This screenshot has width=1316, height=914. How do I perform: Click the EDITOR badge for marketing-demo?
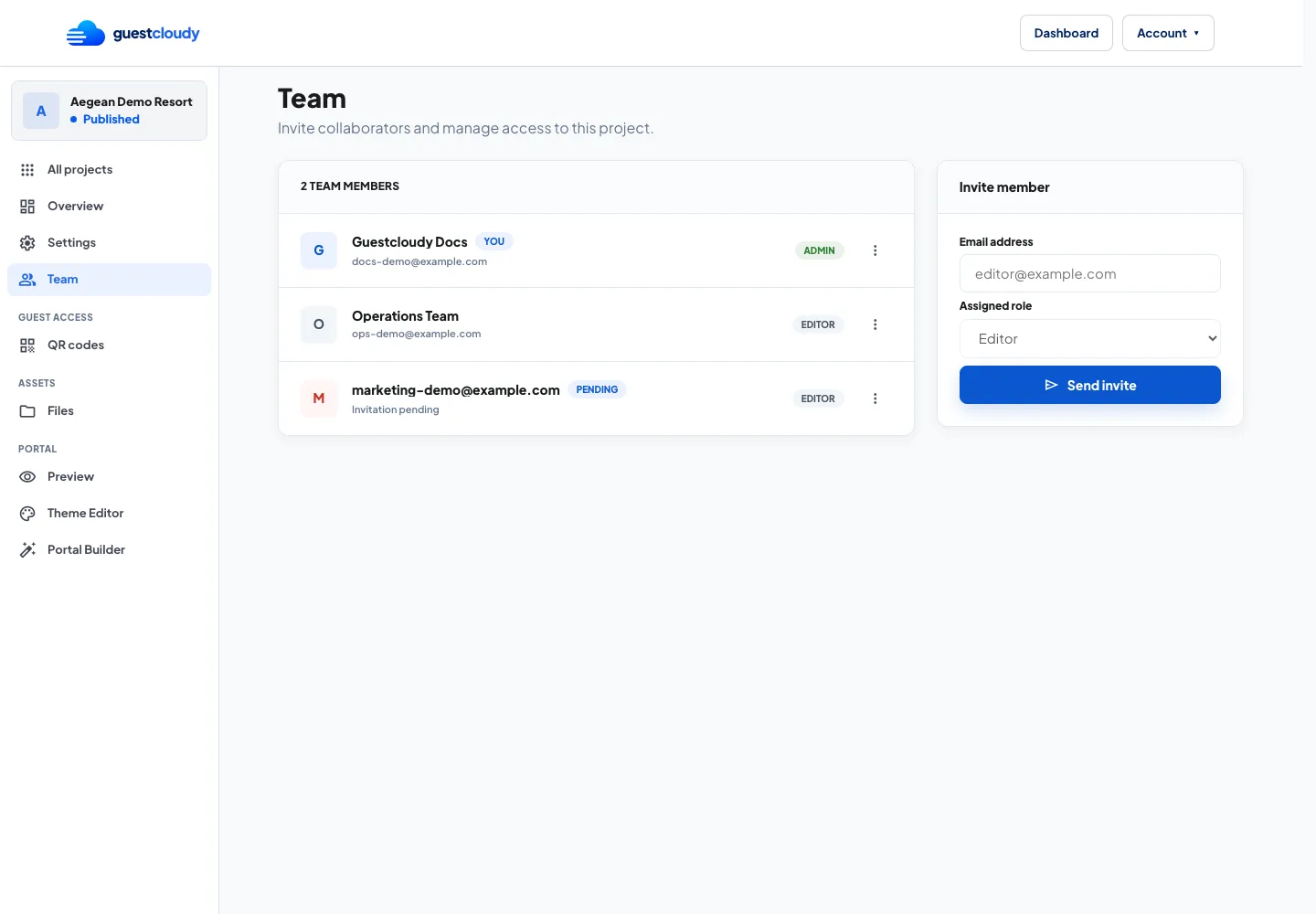818,399
